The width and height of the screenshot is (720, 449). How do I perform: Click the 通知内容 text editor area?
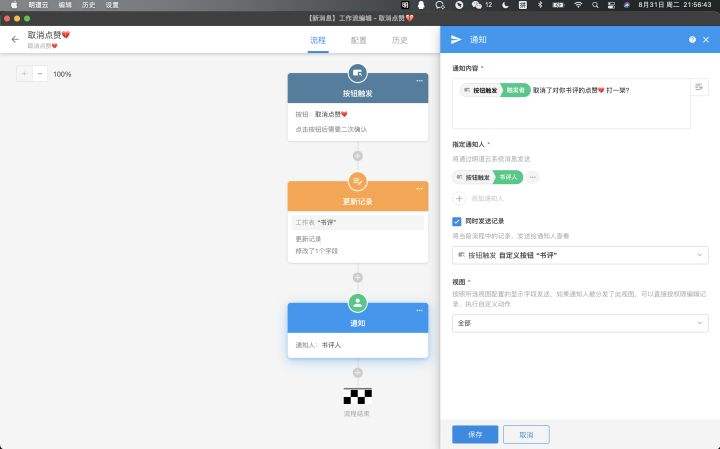click(571, 104)
